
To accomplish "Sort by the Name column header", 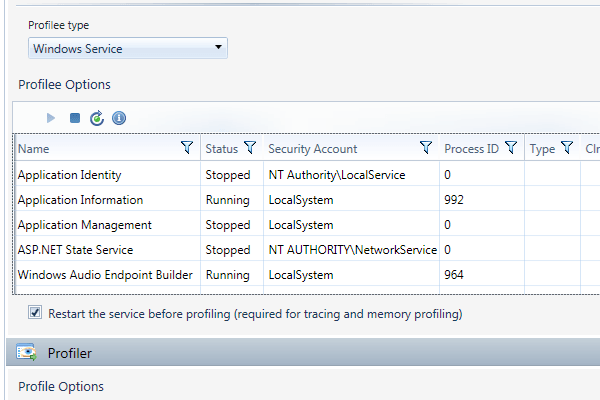I will click(x=34, y=149).
